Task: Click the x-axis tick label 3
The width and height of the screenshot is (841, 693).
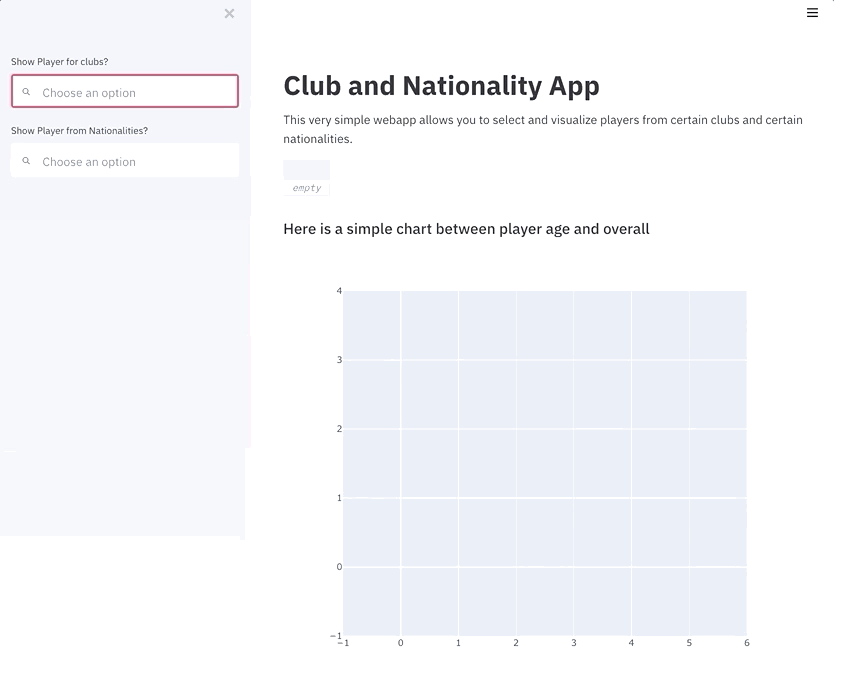Action: pyautogui.click(x=574, y=643)
